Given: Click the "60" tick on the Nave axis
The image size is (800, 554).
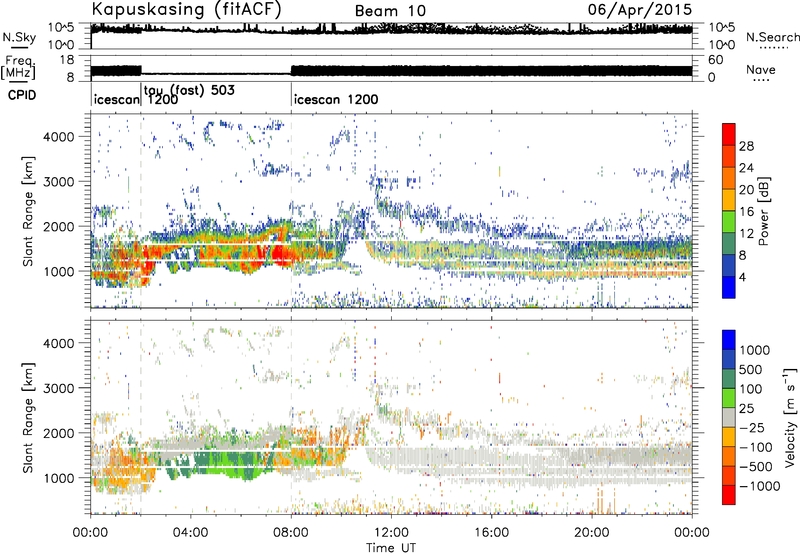Looking at the screenshot, I should [715, 60].
